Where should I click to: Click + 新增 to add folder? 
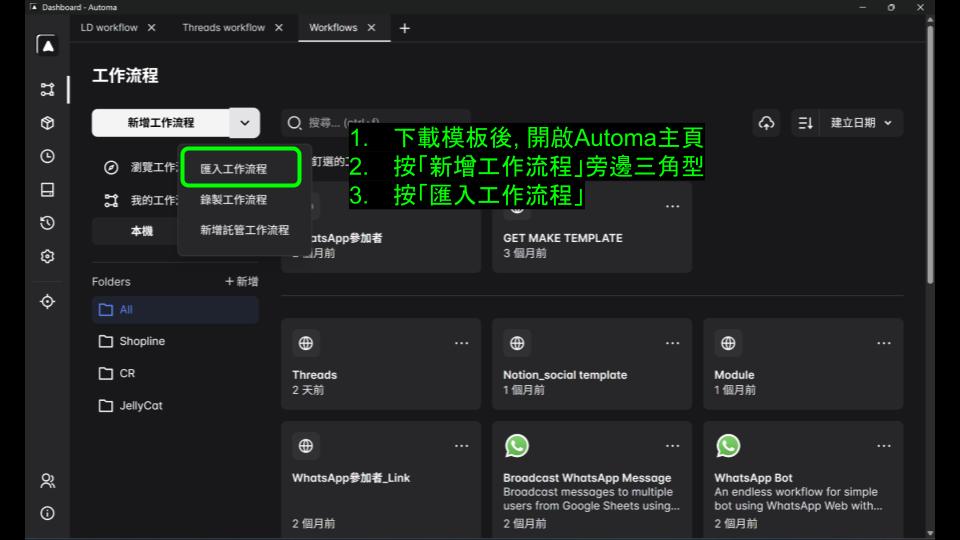pyautogui.click(x=241, y=282)
